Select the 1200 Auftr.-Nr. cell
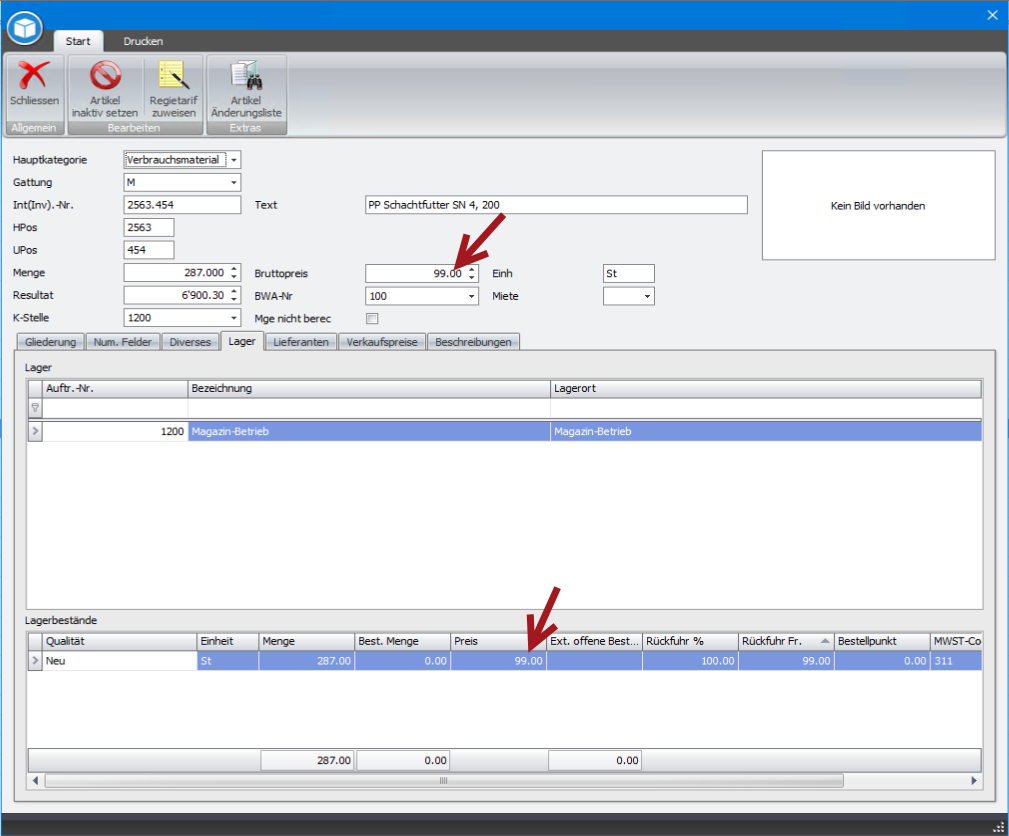The width and height of the screenshot is (1009, 836). (x=115, y=431)
